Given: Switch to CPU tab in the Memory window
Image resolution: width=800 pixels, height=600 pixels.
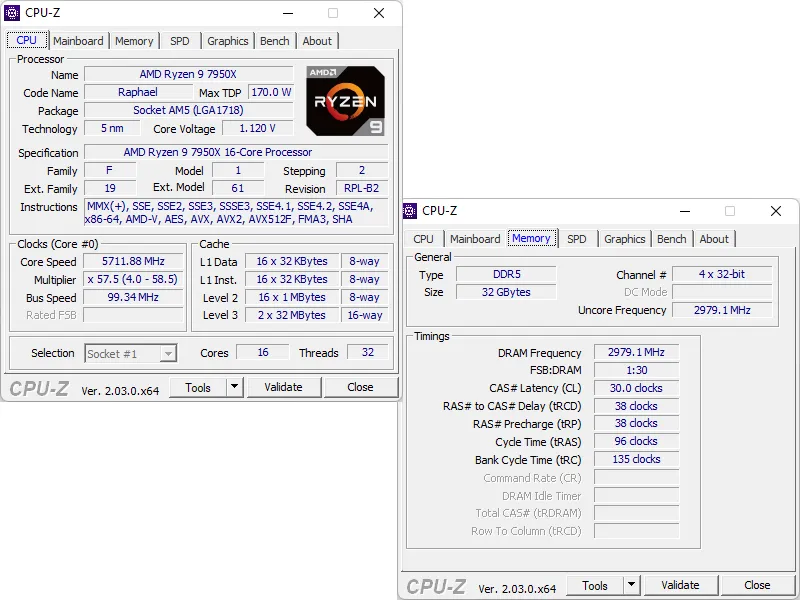Looking at the screenshot, I should point(423,239).
